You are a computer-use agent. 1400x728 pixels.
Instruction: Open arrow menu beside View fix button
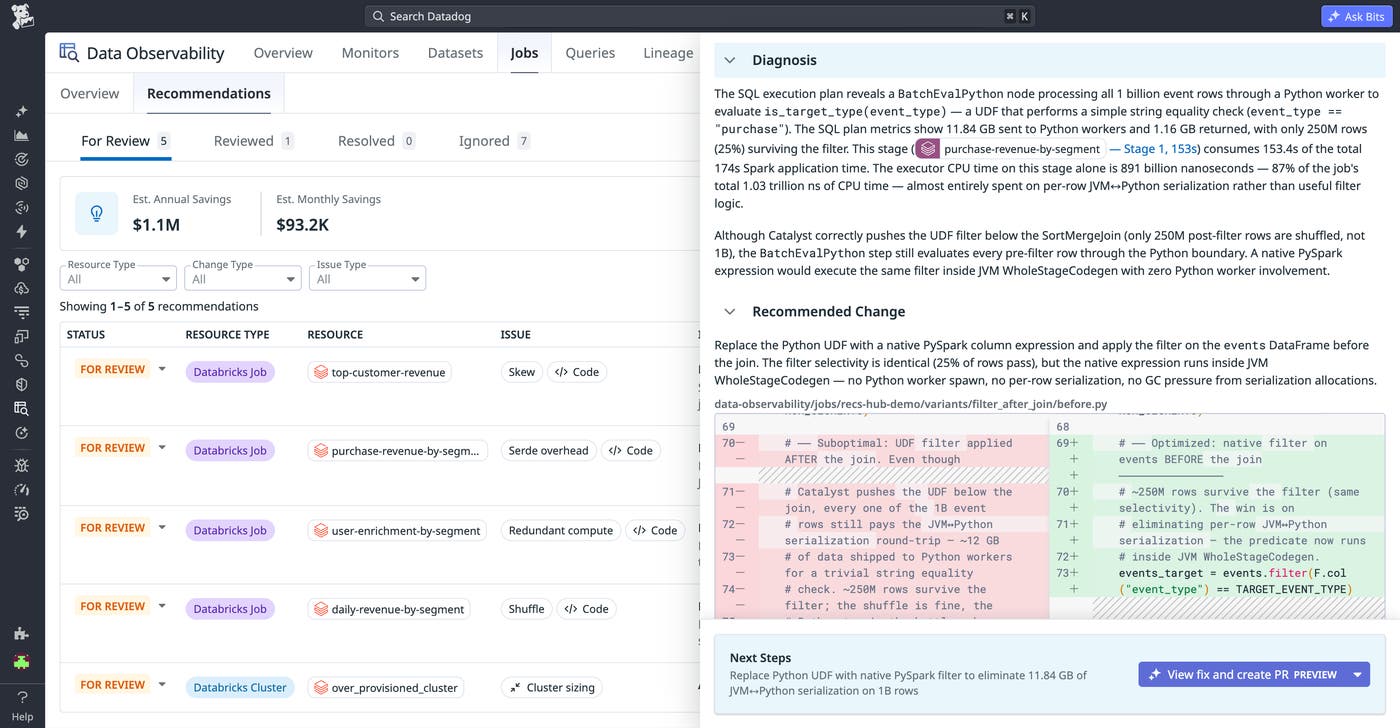tap(1358, 674)
